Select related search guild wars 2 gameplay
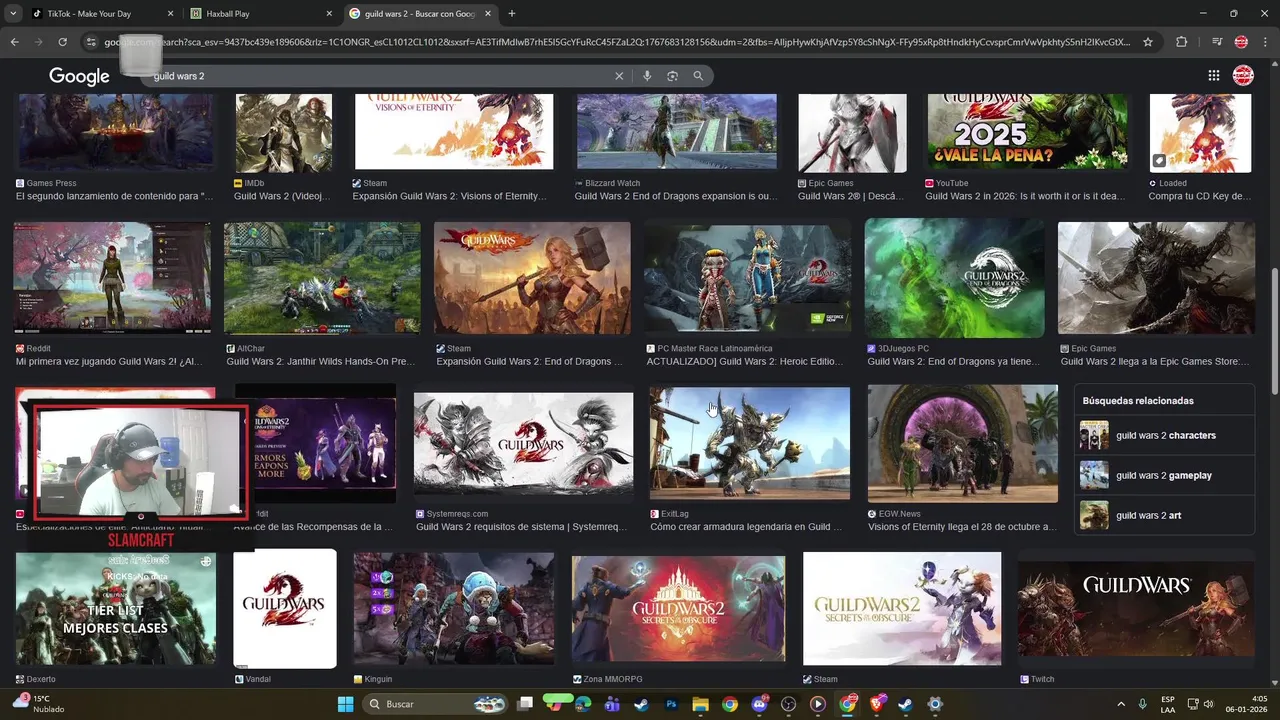Screen dimensions: 1280x720 pos(1164,475)
